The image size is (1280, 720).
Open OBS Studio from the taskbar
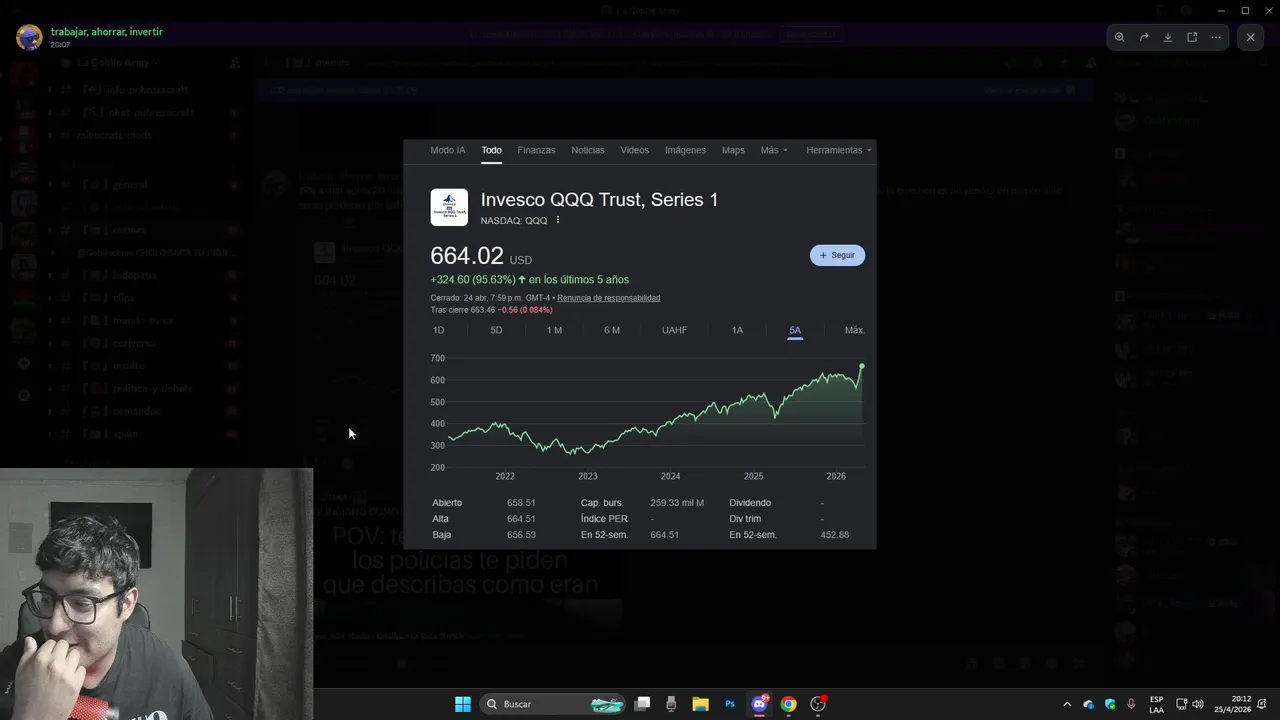[x=818, y=704]
